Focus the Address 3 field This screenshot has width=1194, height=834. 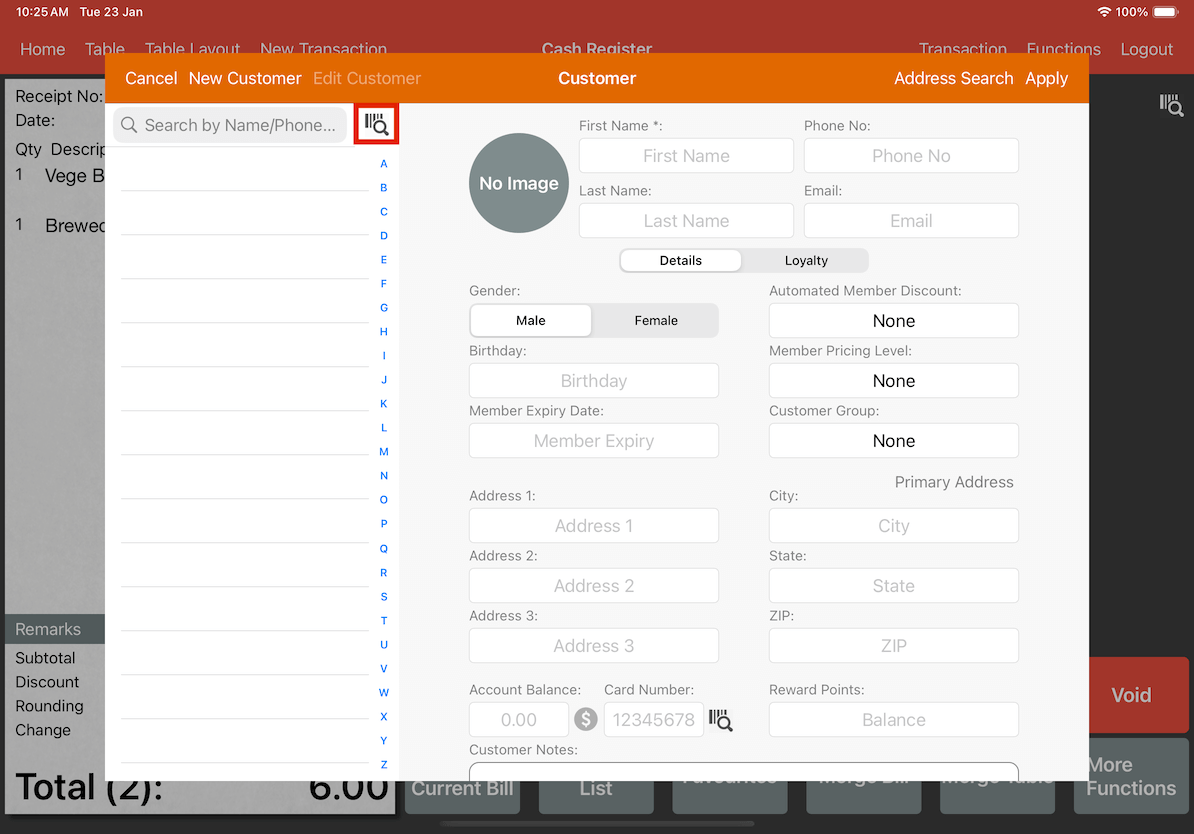[x=594, y=646]
